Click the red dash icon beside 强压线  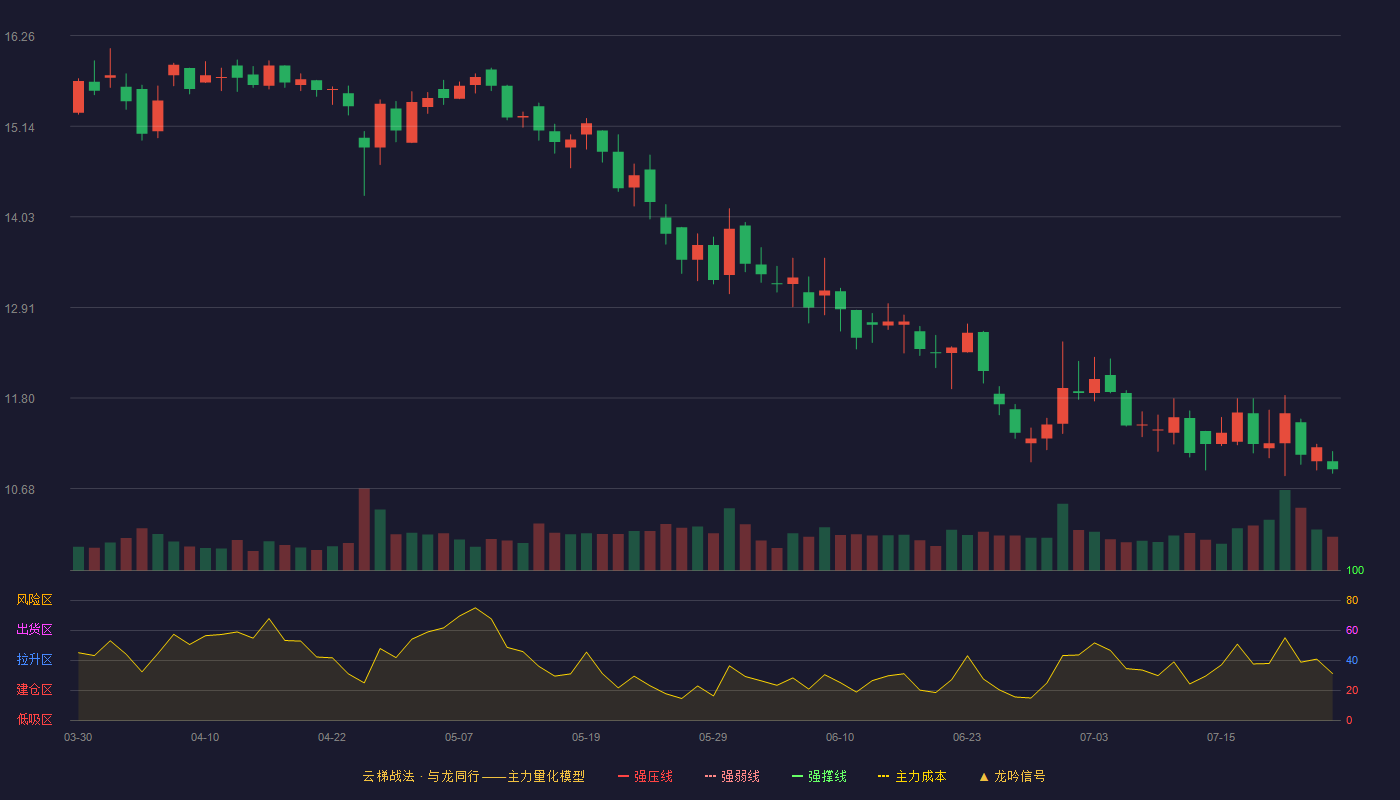624,776
